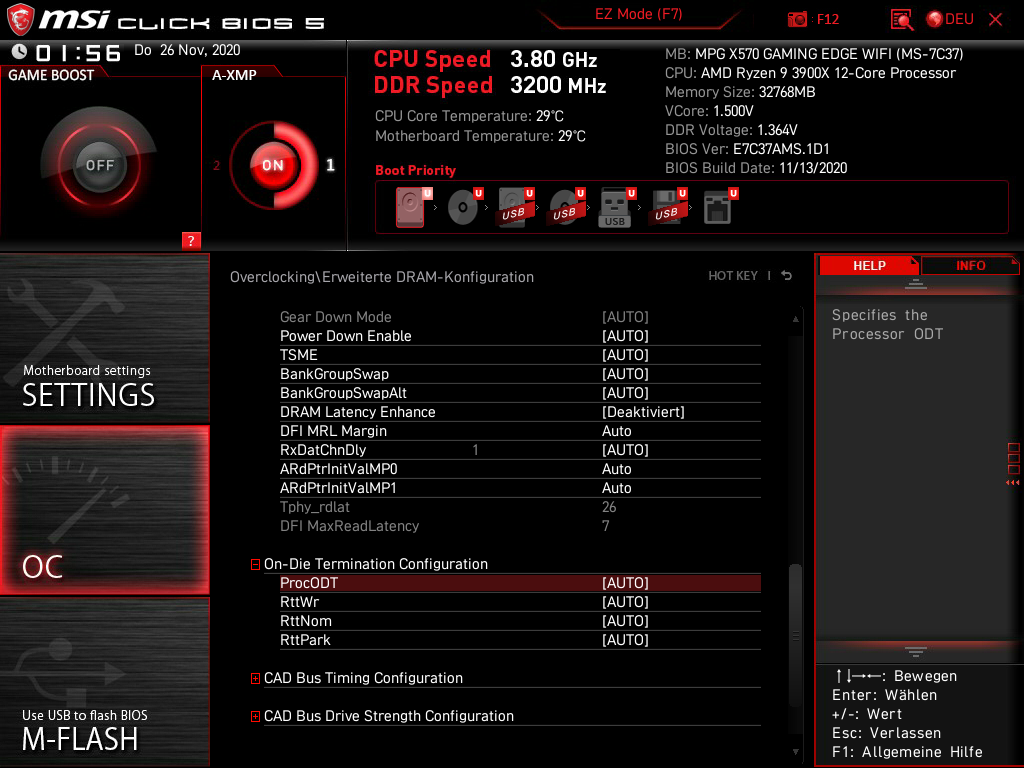Select A-XMP profile 2

coord(216,165)
